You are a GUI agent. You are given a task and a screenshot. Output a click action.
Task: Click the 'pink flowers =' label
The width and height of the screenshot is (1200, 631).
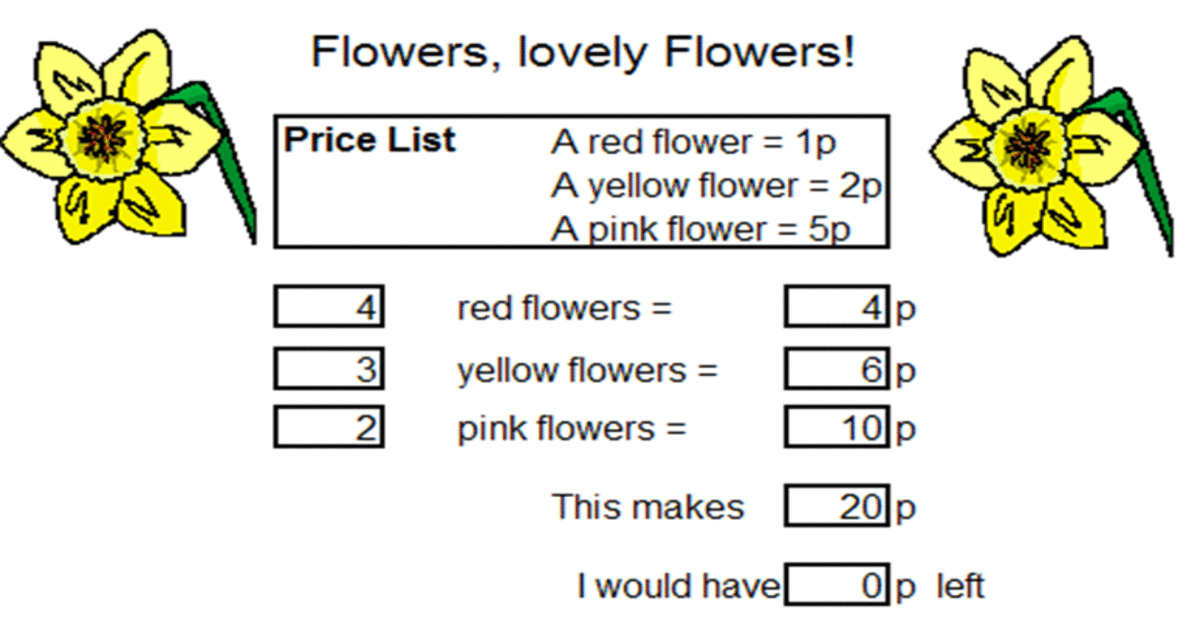pos(572,430)
